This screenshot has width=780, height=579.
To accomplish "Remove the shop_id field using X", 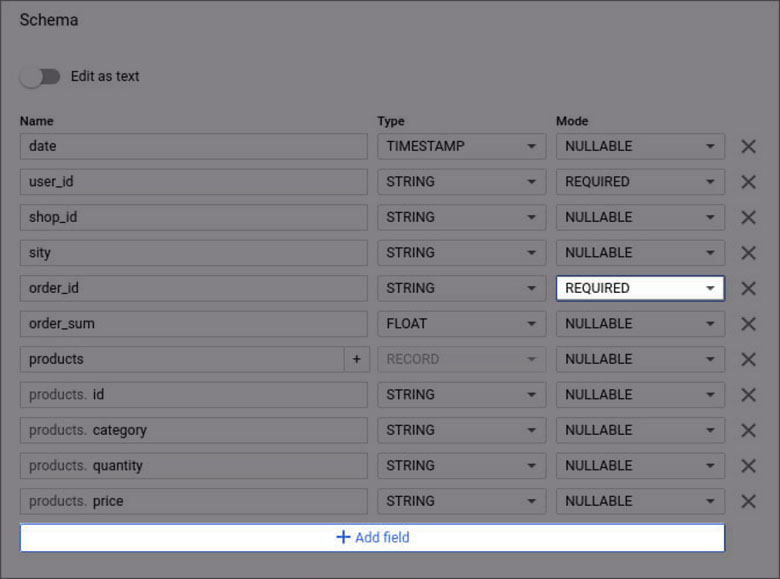I will pos(748,218).
